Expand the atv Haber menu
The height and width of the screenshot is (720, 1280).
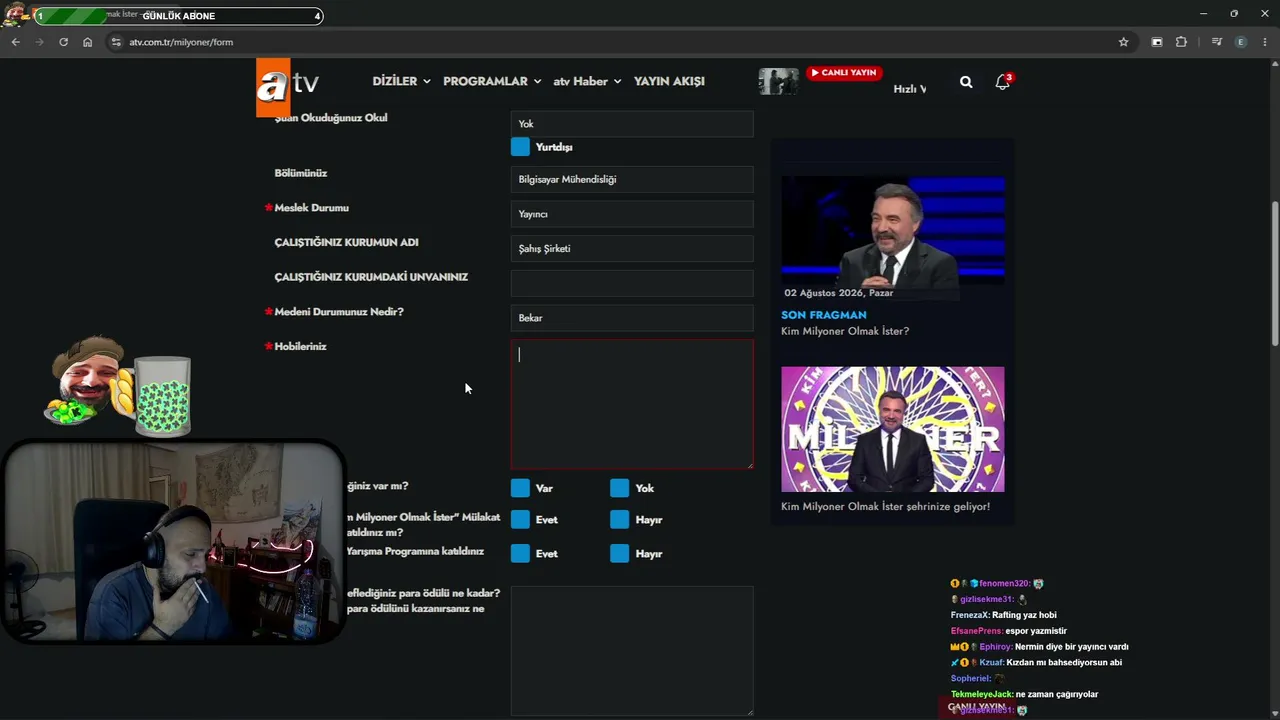(x=587, y=81)
